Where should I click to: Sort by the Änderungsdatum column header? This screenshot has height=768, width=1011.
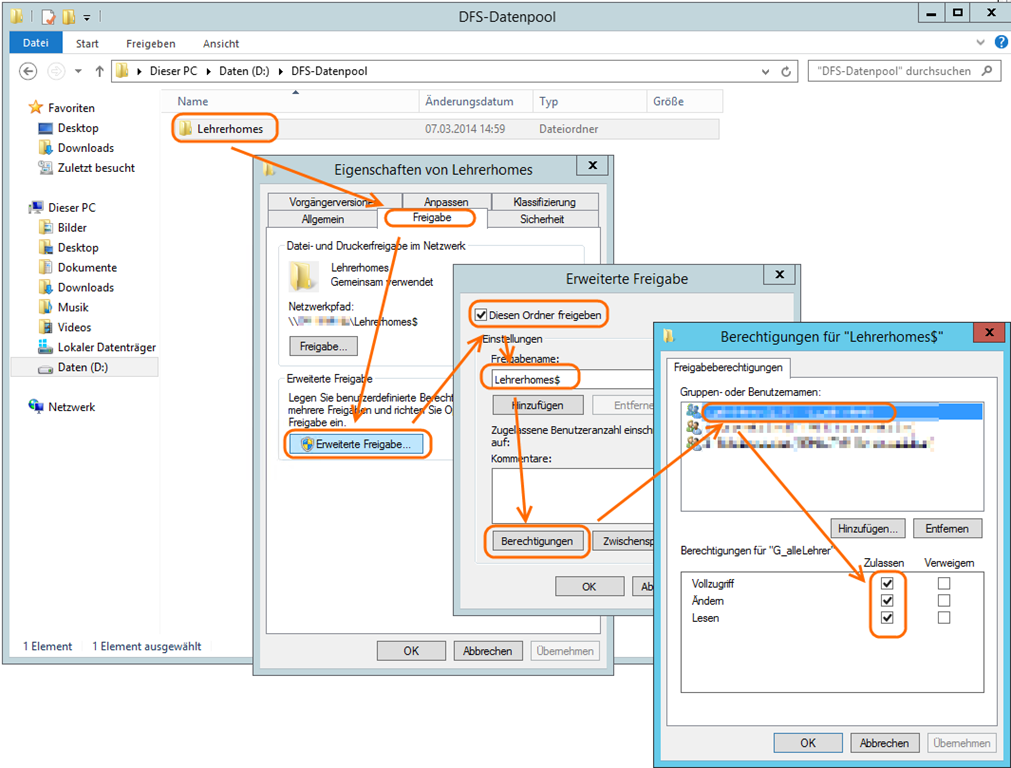469,102
